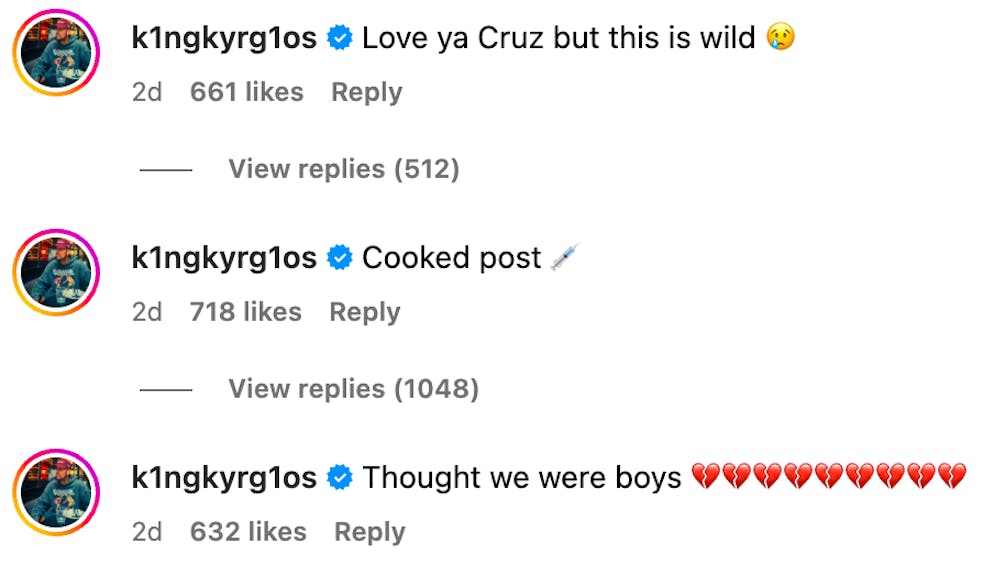Click verified badge on "Cooked post" comment
This screenshot has width=994, height=576.
[340, 258]
